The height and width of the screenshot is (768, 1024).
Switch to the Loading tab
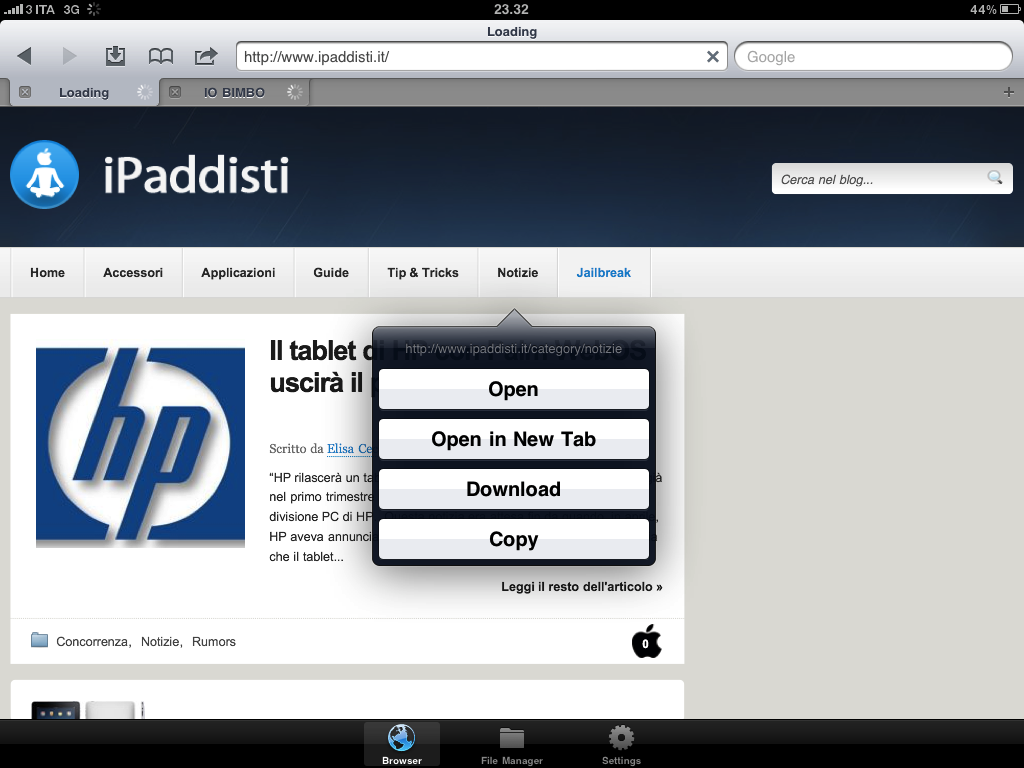[x=84, y=93]
